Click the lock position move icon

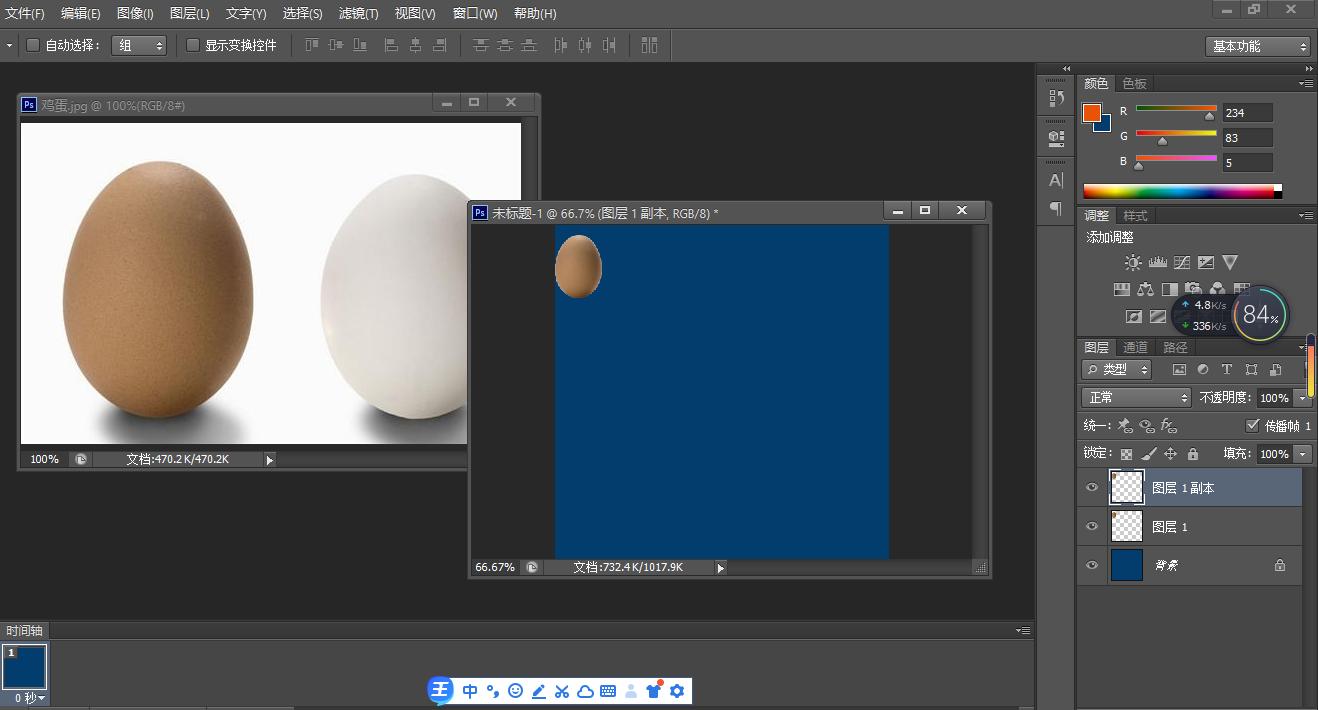(x=1170, y=454)
